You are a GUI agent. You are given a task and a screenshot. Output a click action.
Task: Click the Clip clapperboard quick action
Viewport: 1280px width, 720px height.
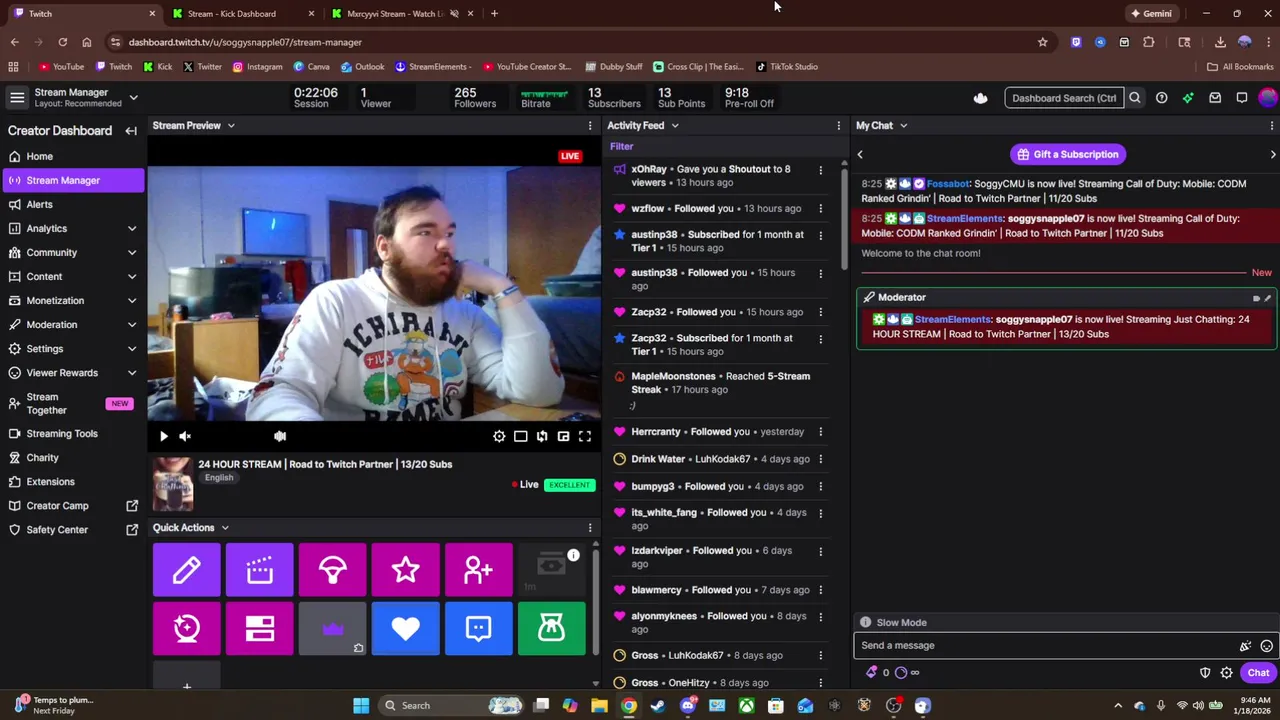tap(260, 570)
